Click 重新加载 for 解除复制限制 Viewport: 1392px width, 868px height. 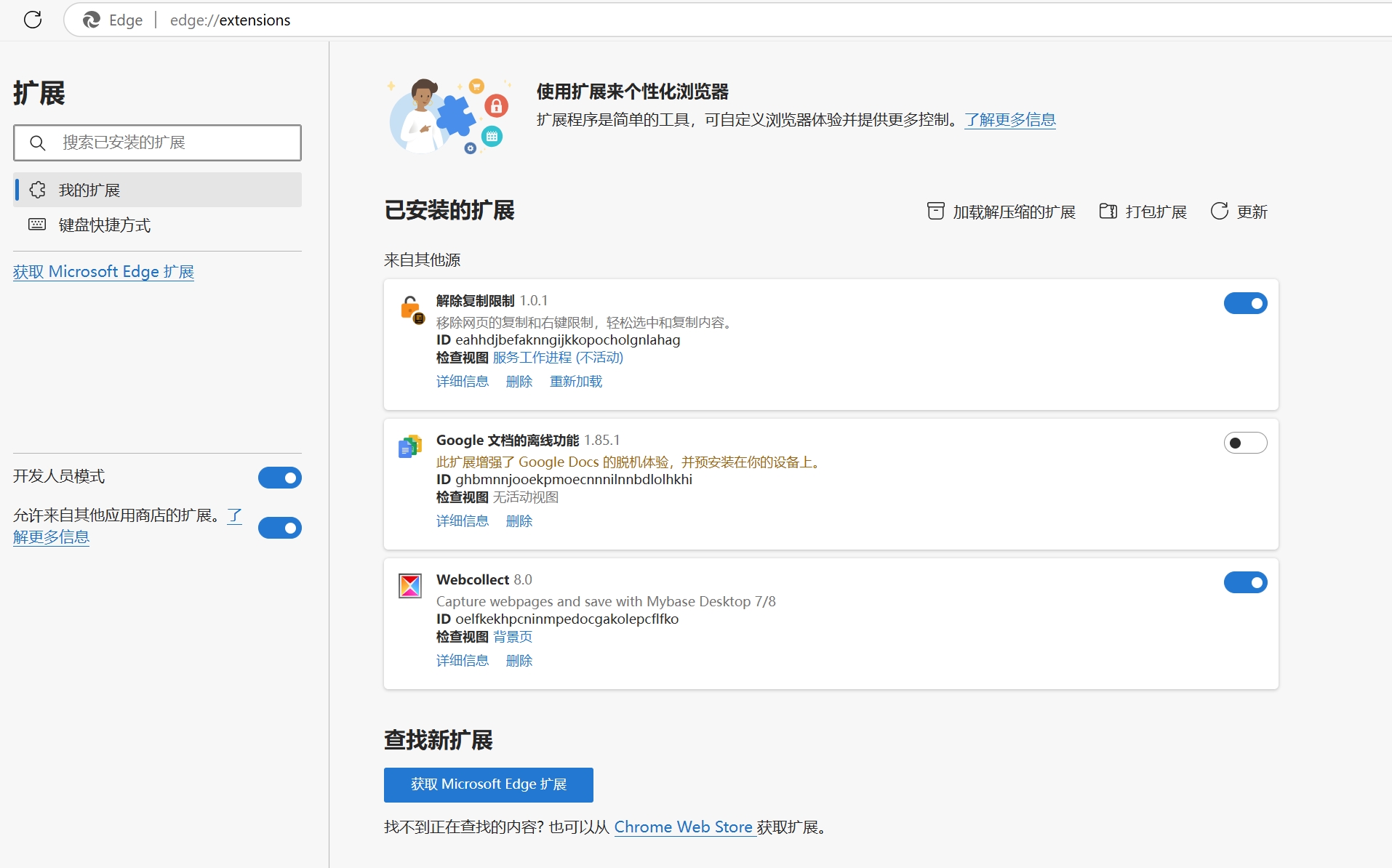tap(576, 382)
